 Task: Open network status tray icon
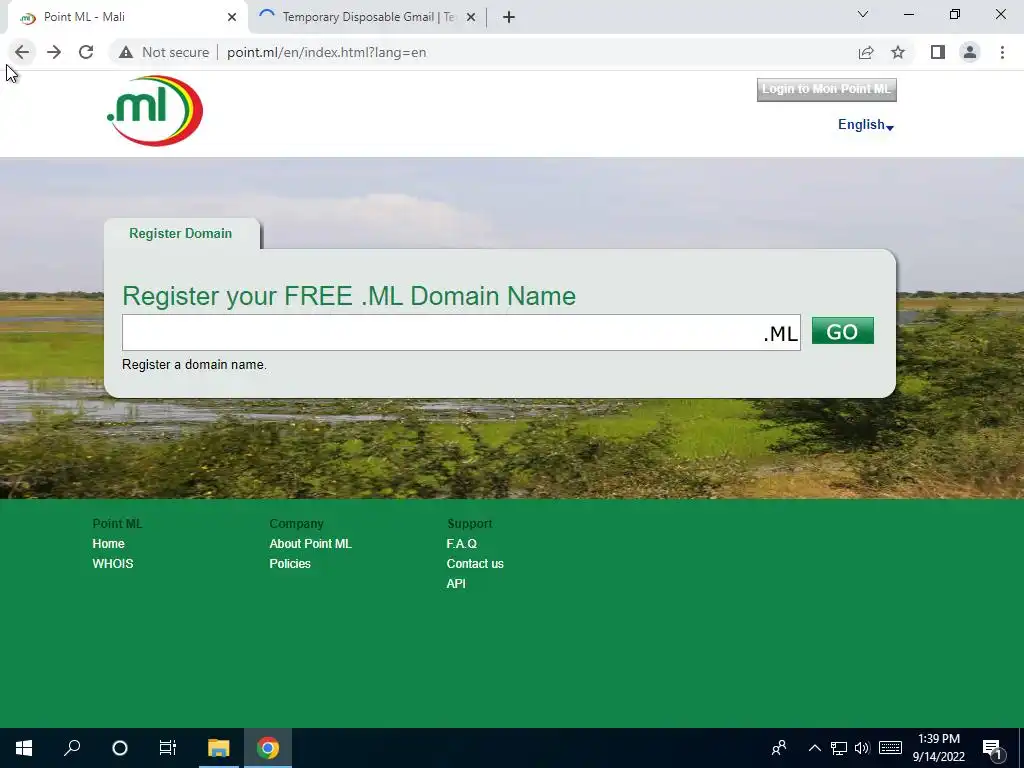pyautogui.click(x=839, y=748)
